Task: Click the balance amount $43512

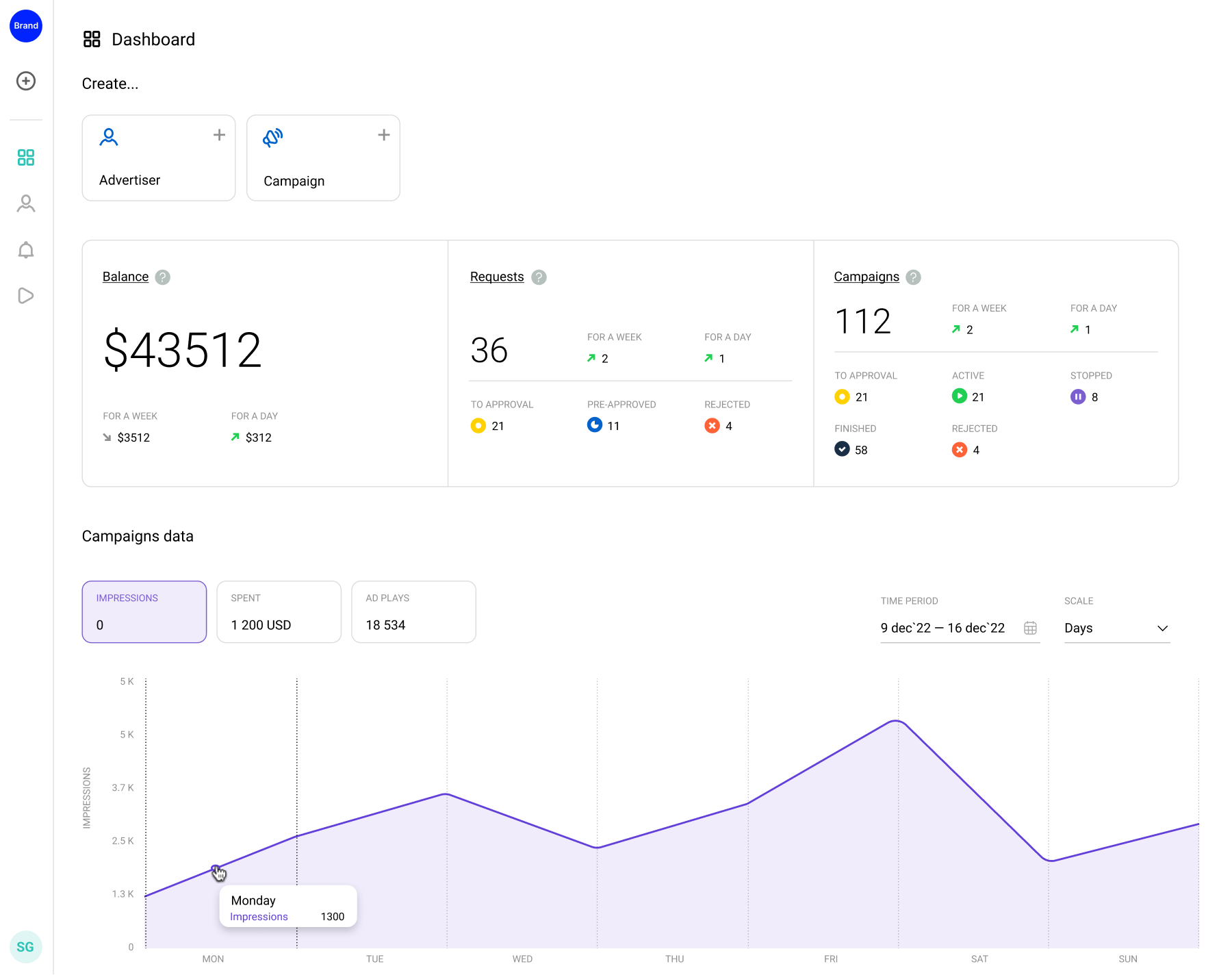Action: (183, 350)
